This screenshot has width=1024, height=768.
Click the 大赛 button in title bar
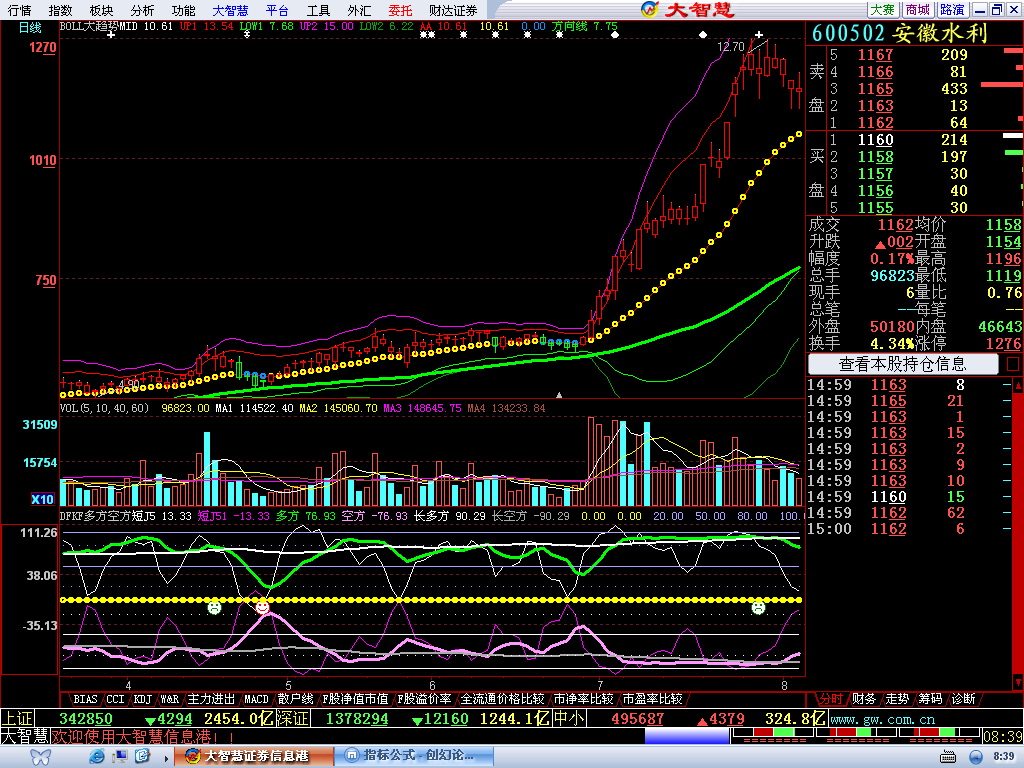pyautogui.click(x=882, y=9)
